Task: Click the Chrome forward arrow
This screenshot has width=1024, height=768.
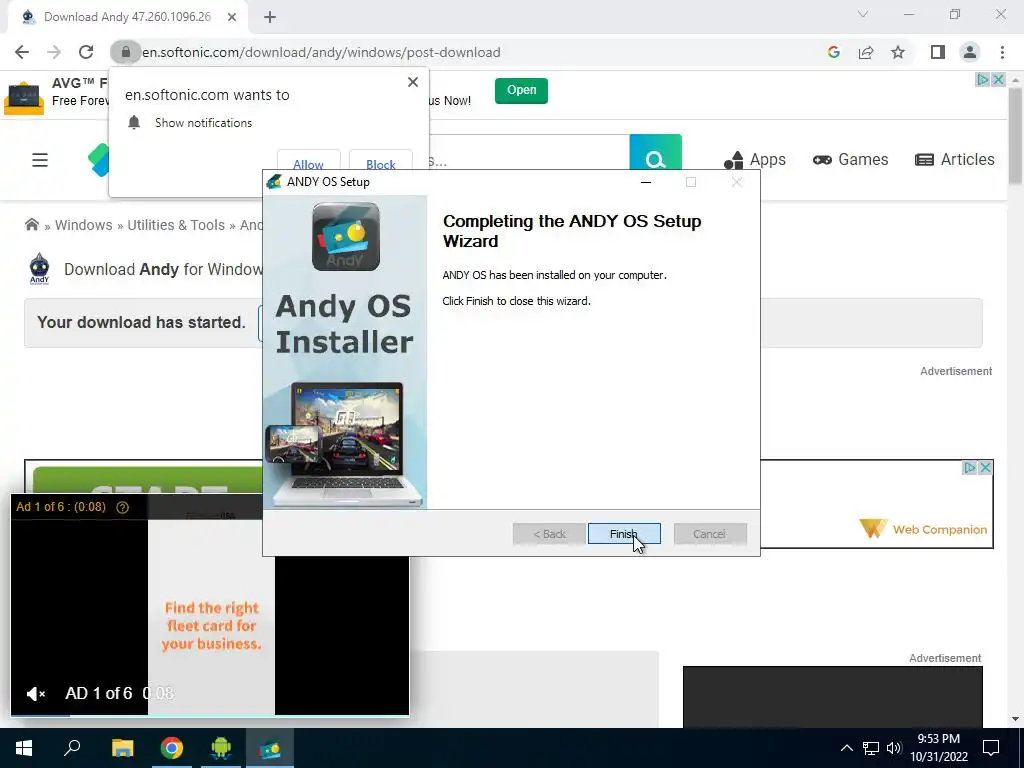Action: (x=54, y=52)
